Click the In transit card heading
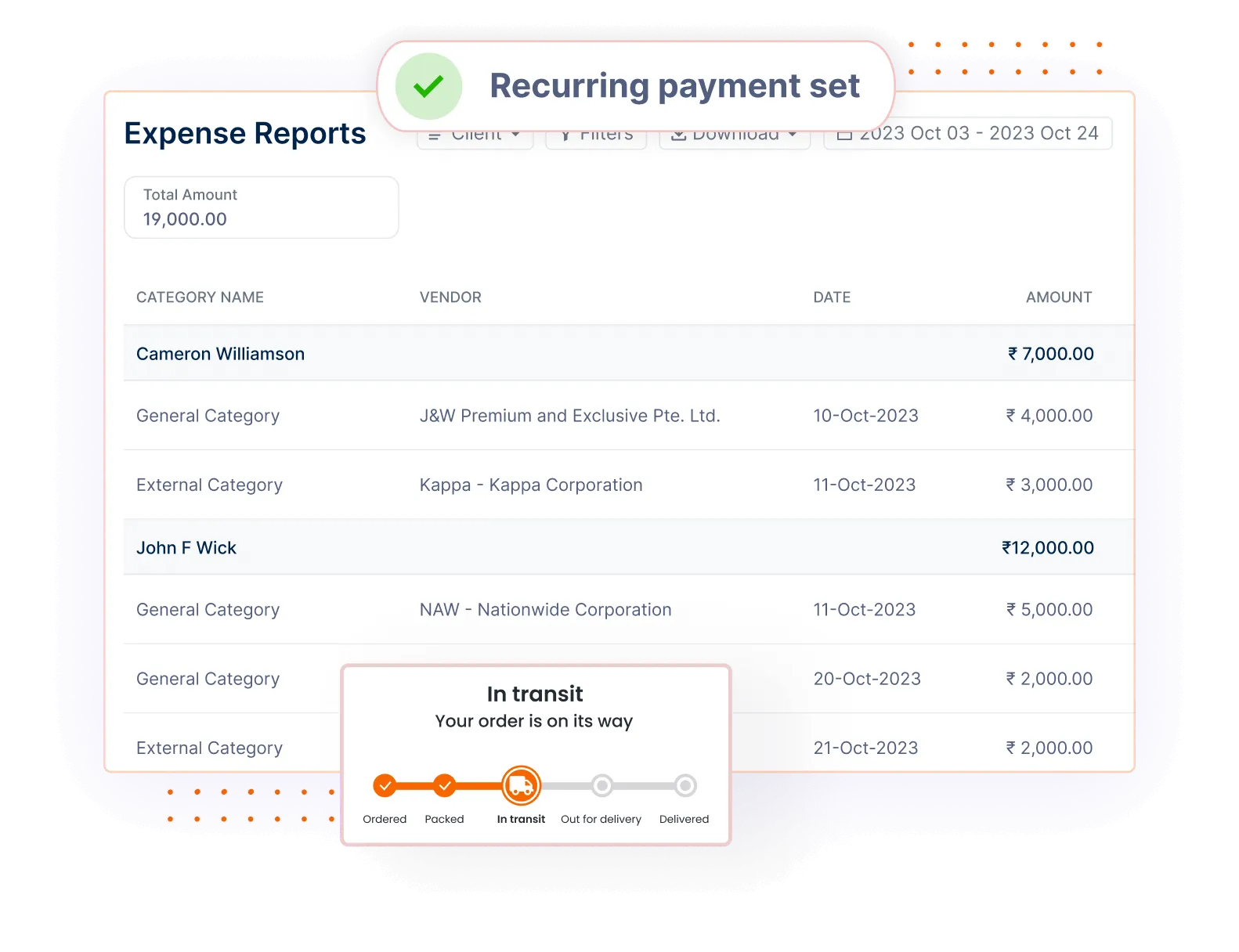Viewport: 1239px width, 952px height. tap(535, 694)
